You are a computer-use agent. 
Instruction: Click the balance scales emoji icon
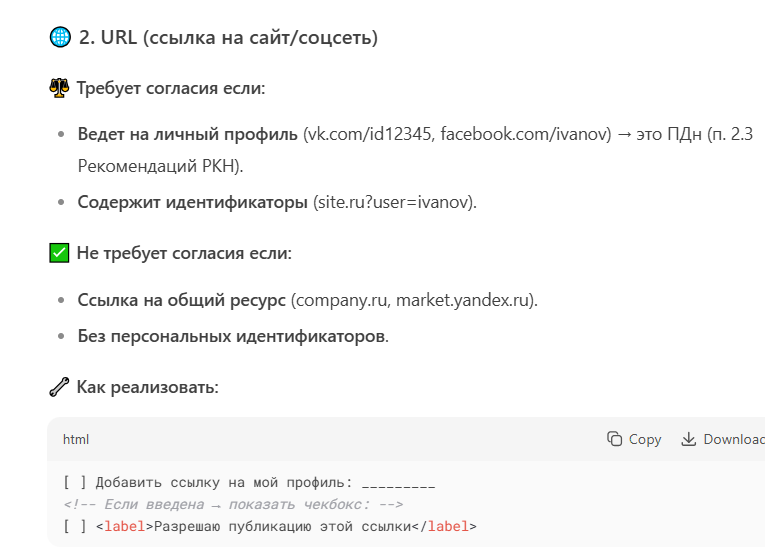coord(59,88)
